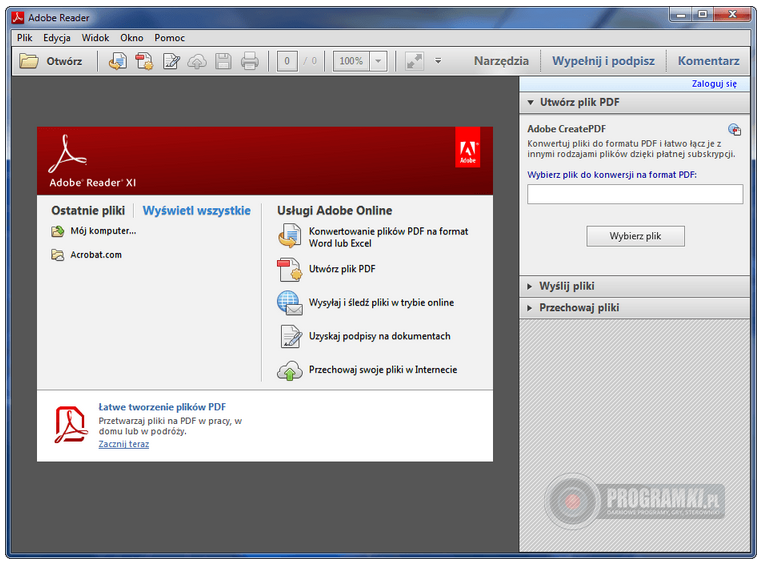This screenshot has width=759, height=562.
Task: Click 'Przechowaj swoje pliki w Internecie' text
Action: (x=383, y=370)
